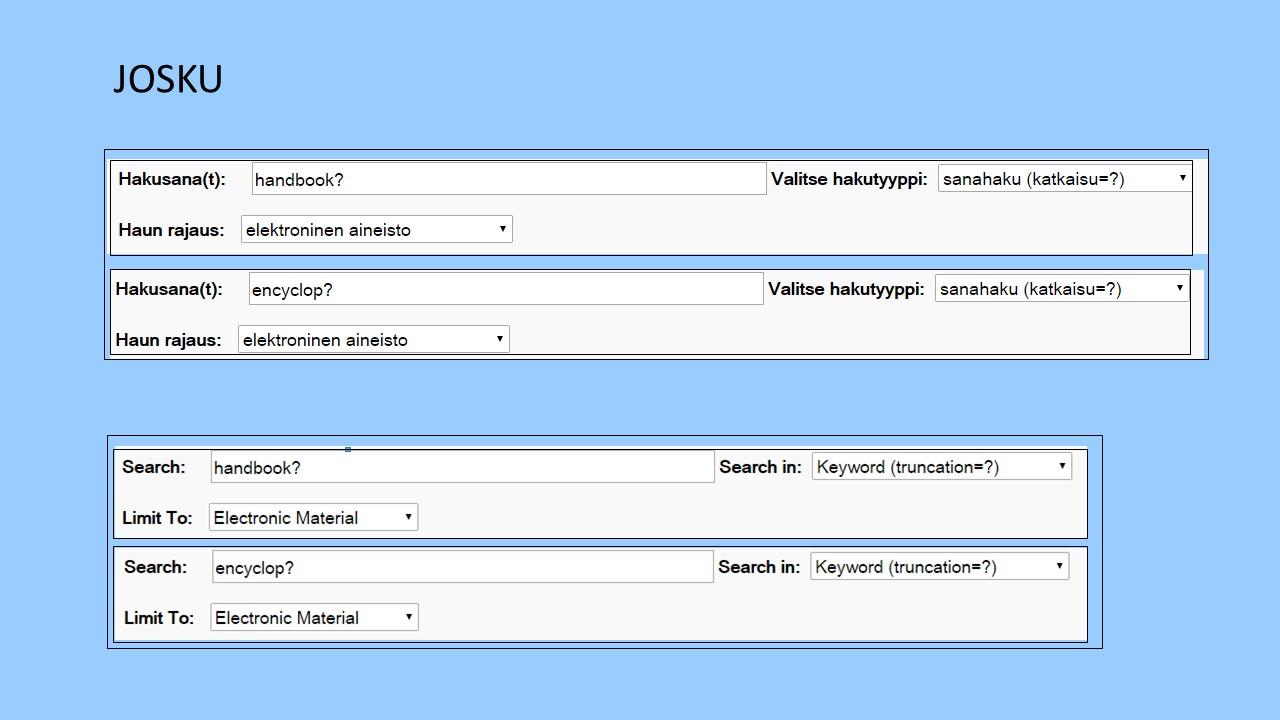This screenshot has height=720, width=1280.
Task: Click the English Search field containing handbook?
Action: pos(463,467)
